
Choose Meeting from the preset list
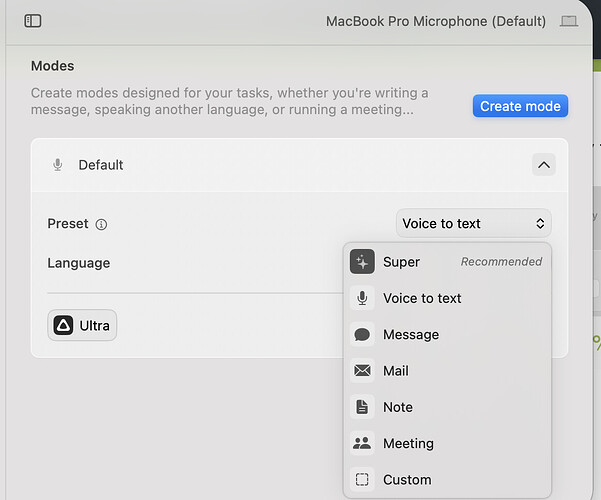[x=408, y=443]
